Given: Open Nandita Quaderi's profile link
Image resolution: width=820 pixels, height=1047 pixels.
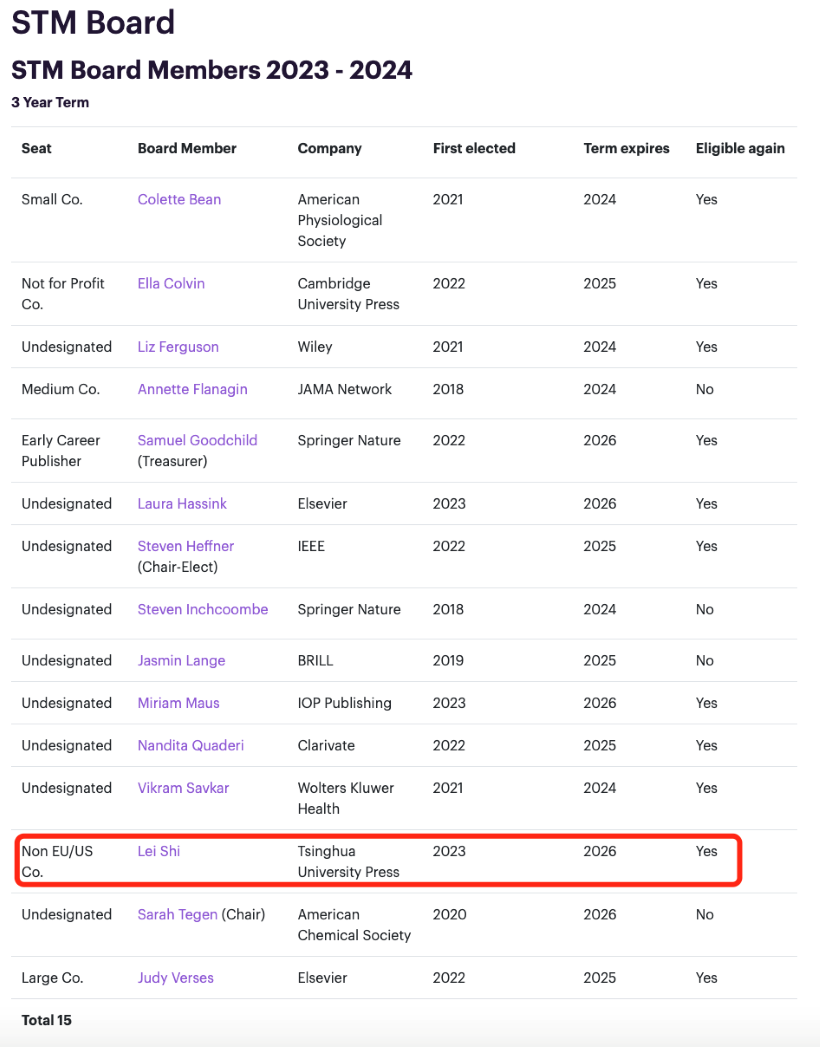Looking at the screenshot, I should click(191, 745).
